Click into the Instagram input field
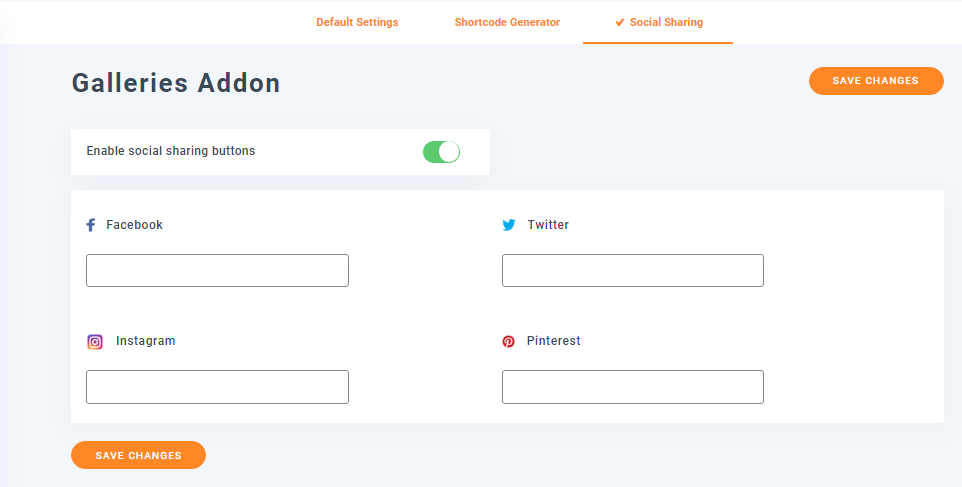962x487 pixels. (x=217, y=387)
